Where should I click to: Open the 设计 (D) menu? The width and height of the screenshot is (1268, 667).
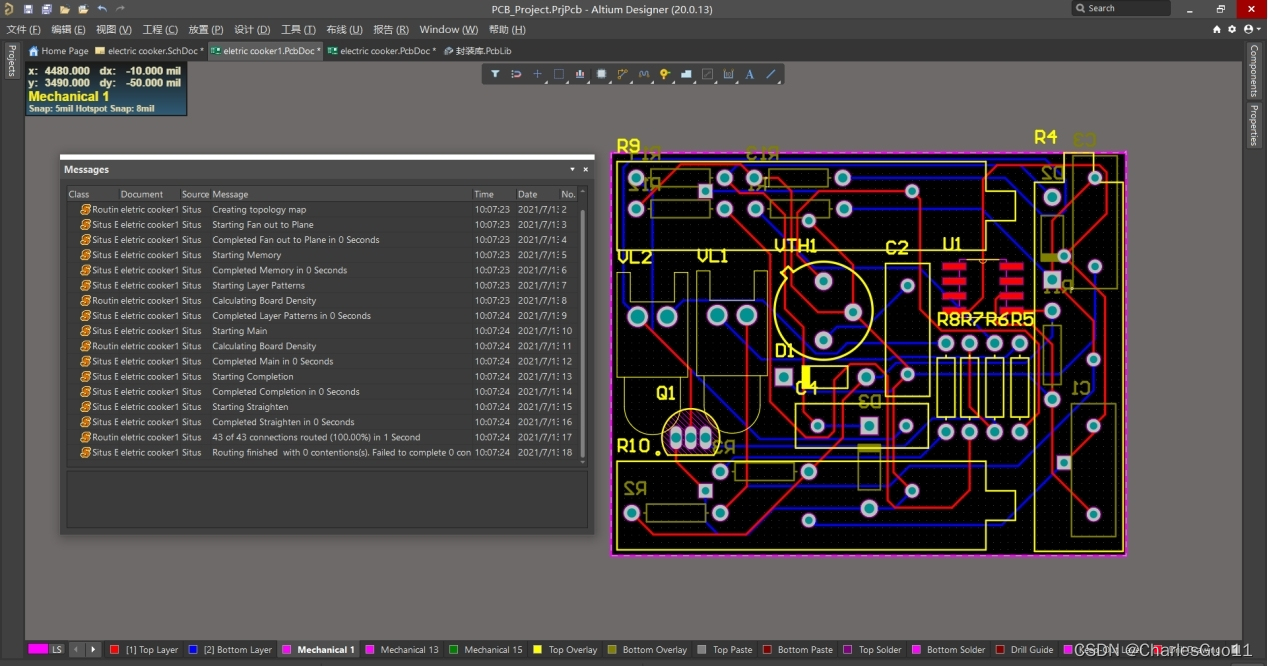[252, 30]
